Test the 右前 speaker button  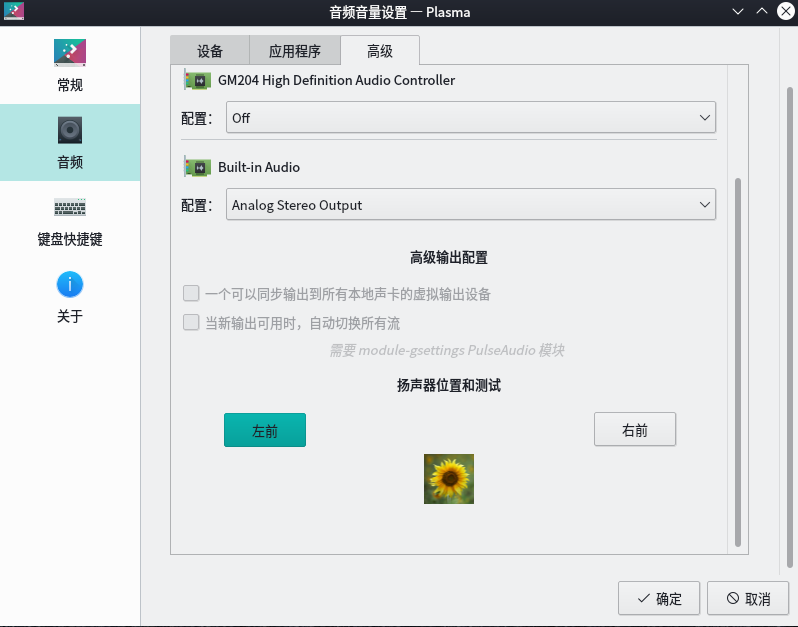tap(635, 430)
